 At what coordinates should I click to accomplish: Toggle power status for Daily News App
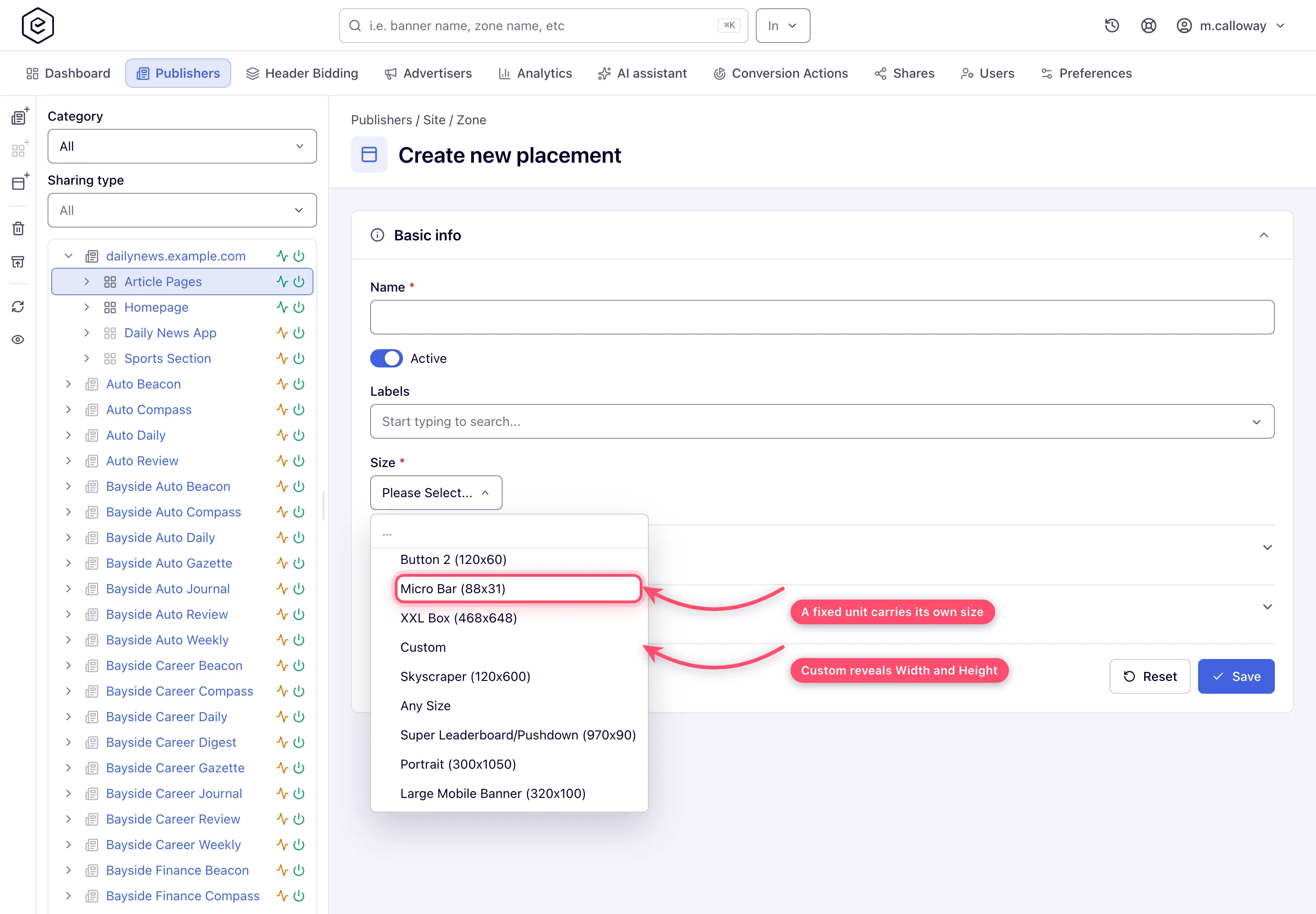pyautogui.click(x=299, y=333)
